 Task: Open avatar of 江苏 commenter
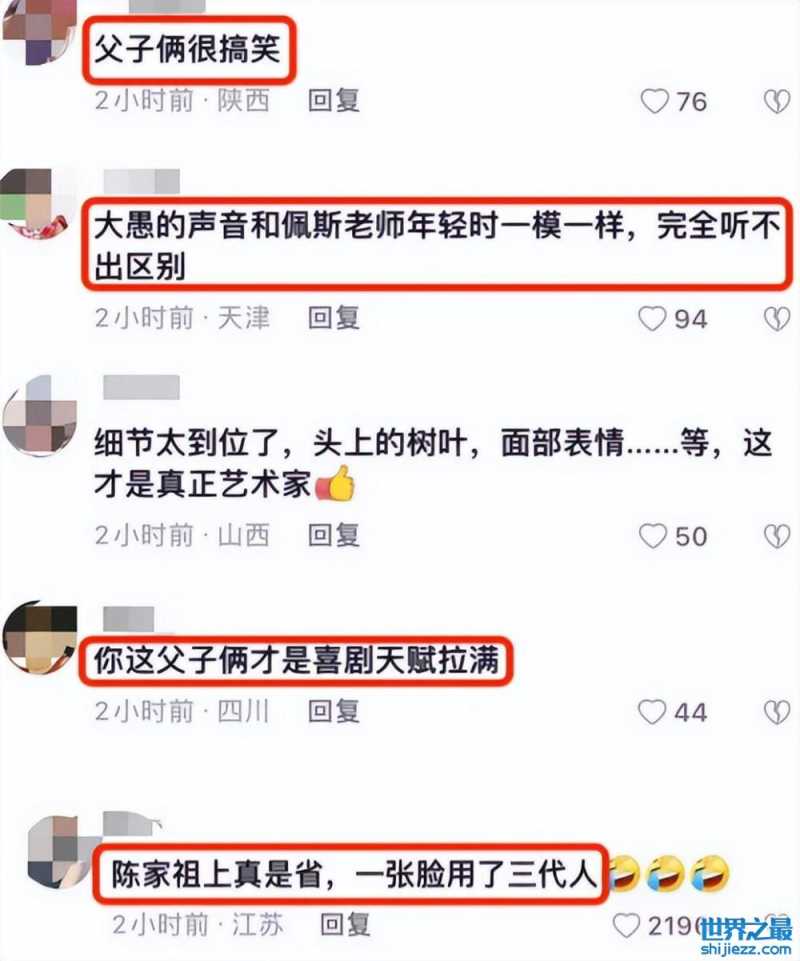(64, 852)
